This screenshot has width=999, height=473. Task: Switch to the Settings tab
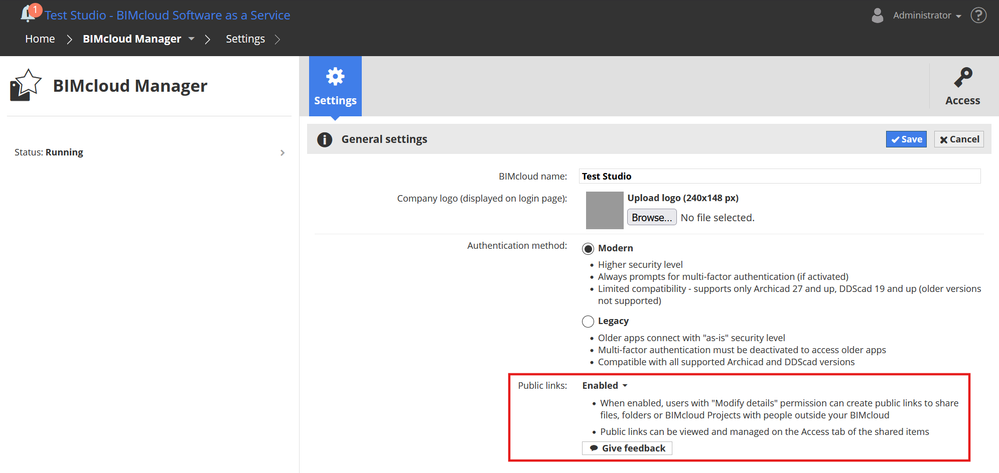tap(335, 86)
